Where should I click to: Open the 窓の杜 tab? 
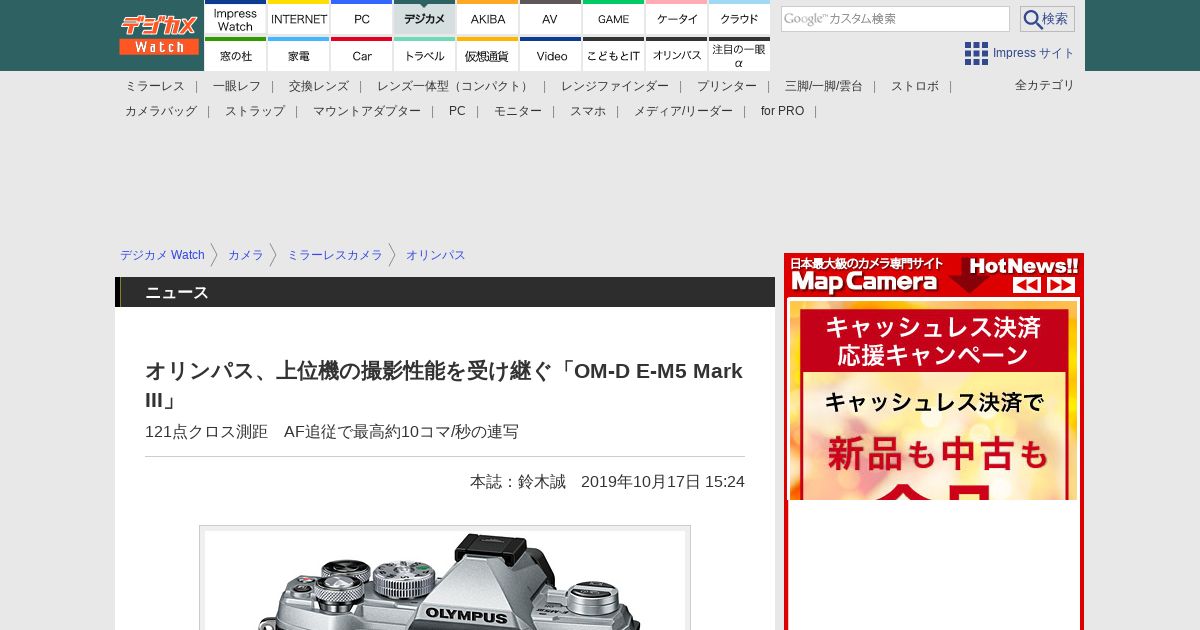pyautogui.click(x=236, y=54)
